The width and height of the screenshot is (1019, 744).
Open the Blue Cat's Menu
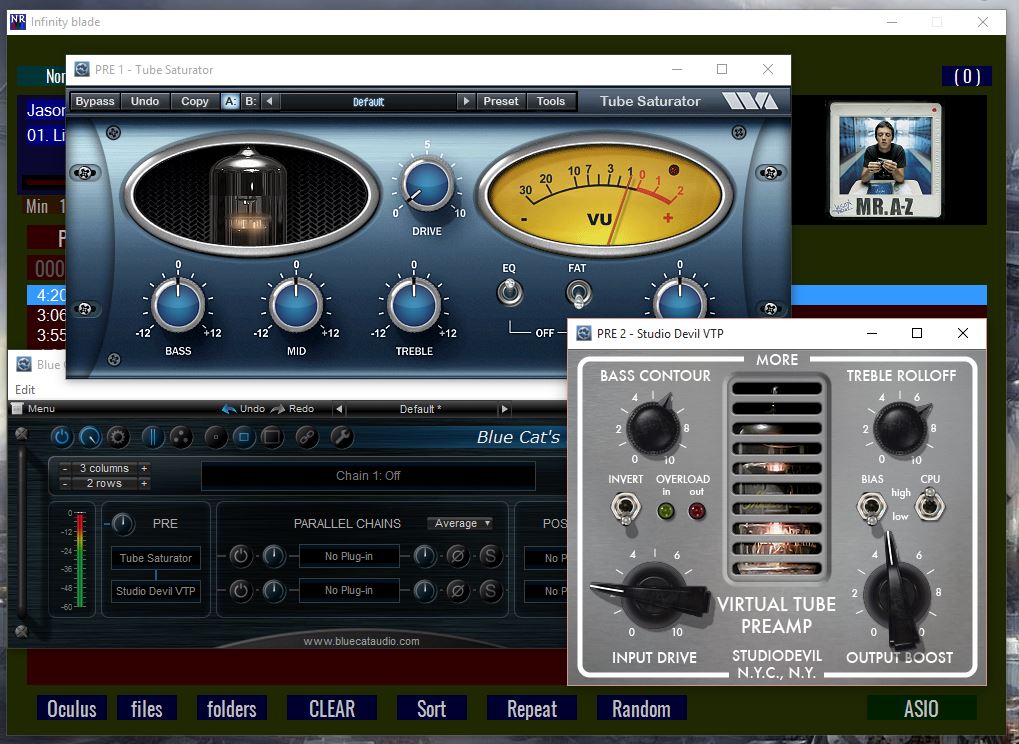(34, 409)
